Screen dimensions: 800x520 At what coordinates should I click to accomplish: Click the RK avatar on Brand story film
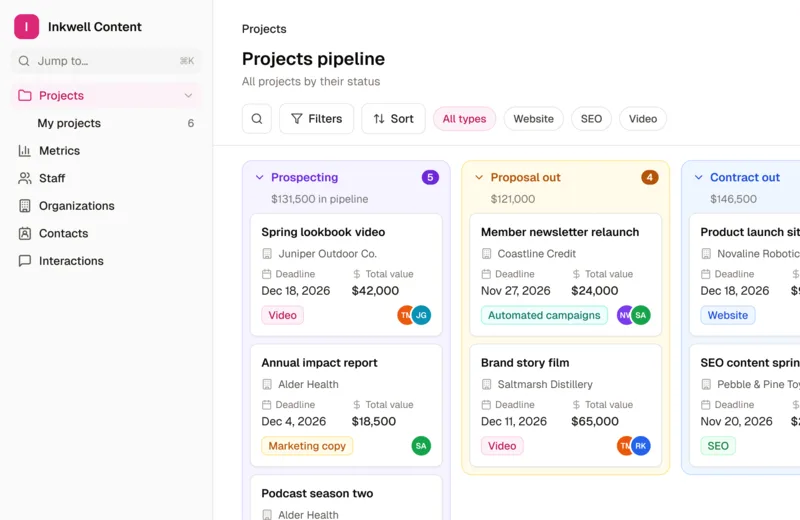pyautogui.click(x=641, y=446)
